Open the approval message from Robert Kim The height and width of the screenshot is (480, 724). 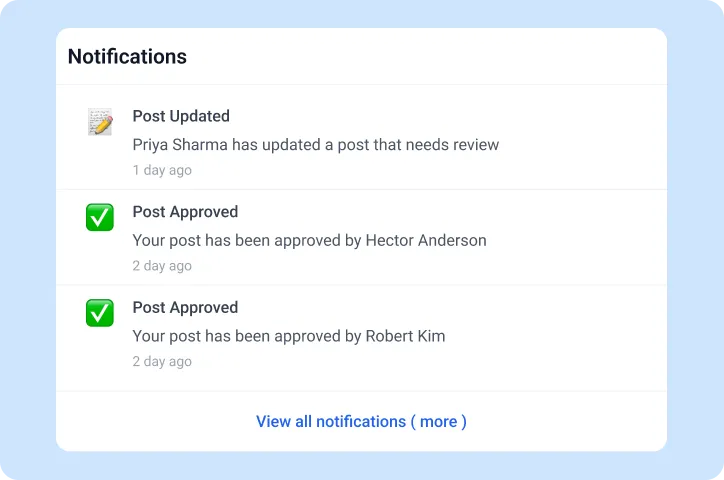coord(289,337)
